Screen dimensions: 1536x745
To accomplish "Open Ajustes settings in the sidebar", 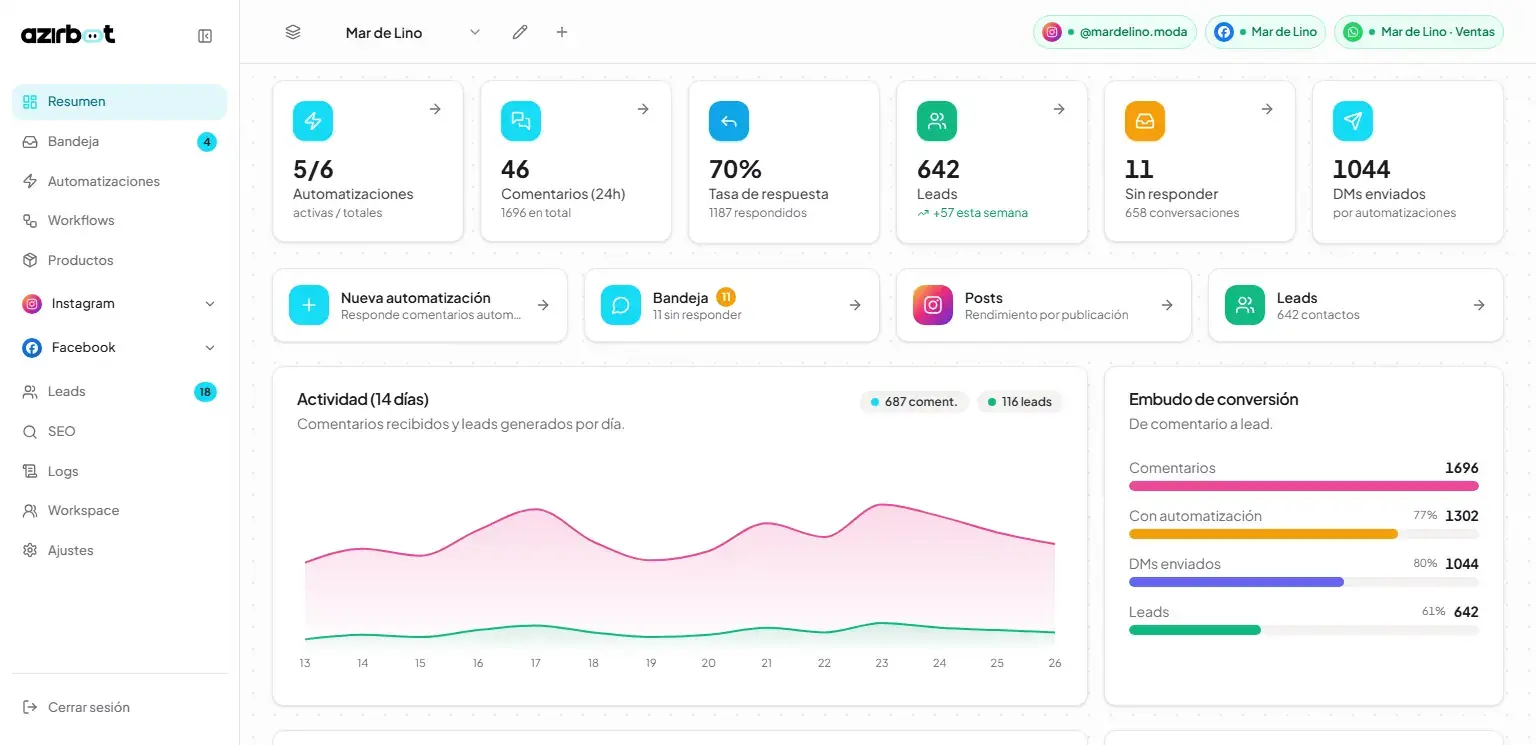I will (x=120, y=551).
